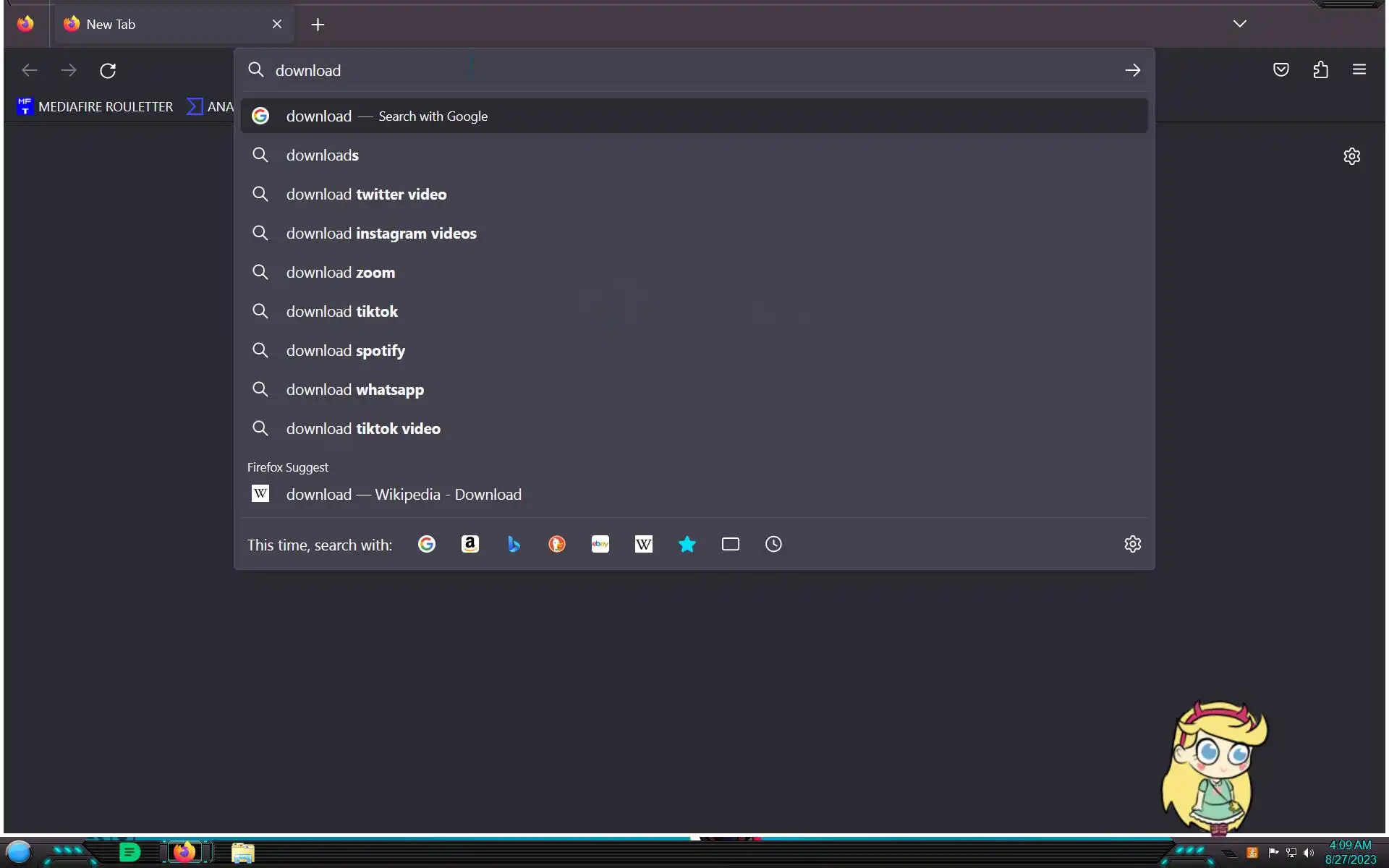Open Save to Pocket button

coord(1281,70)
